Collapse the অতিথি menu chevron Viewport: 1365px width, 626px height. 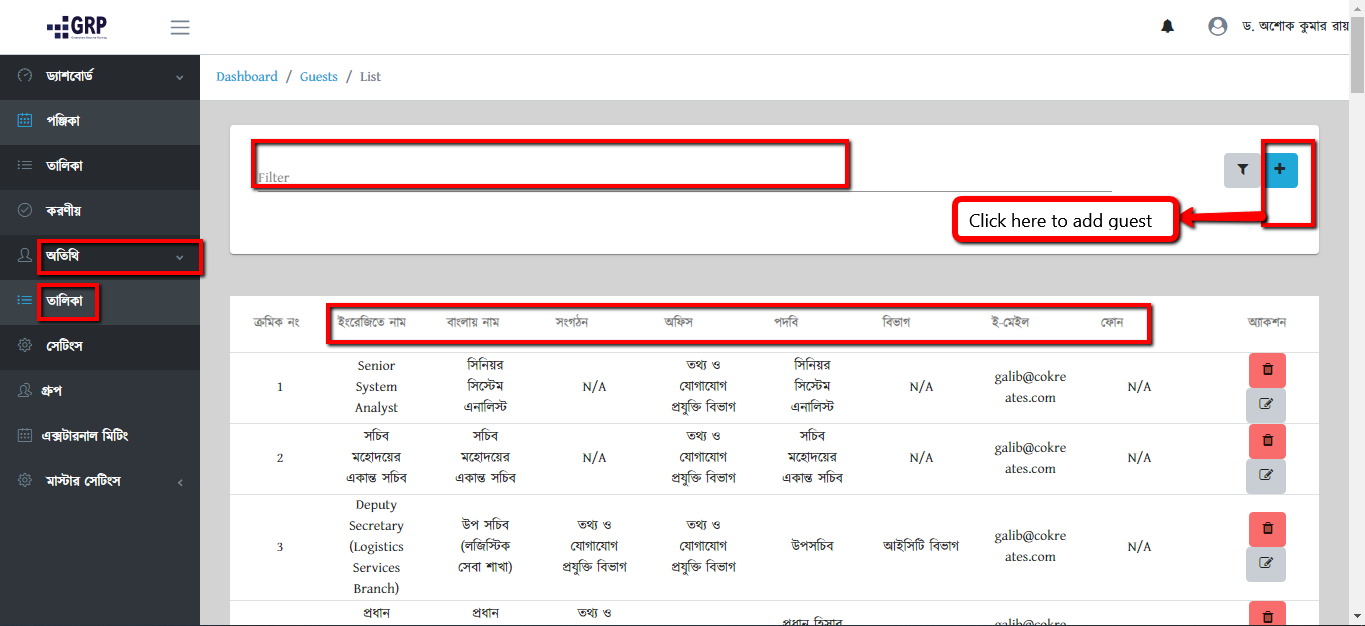tap(180, 257)
